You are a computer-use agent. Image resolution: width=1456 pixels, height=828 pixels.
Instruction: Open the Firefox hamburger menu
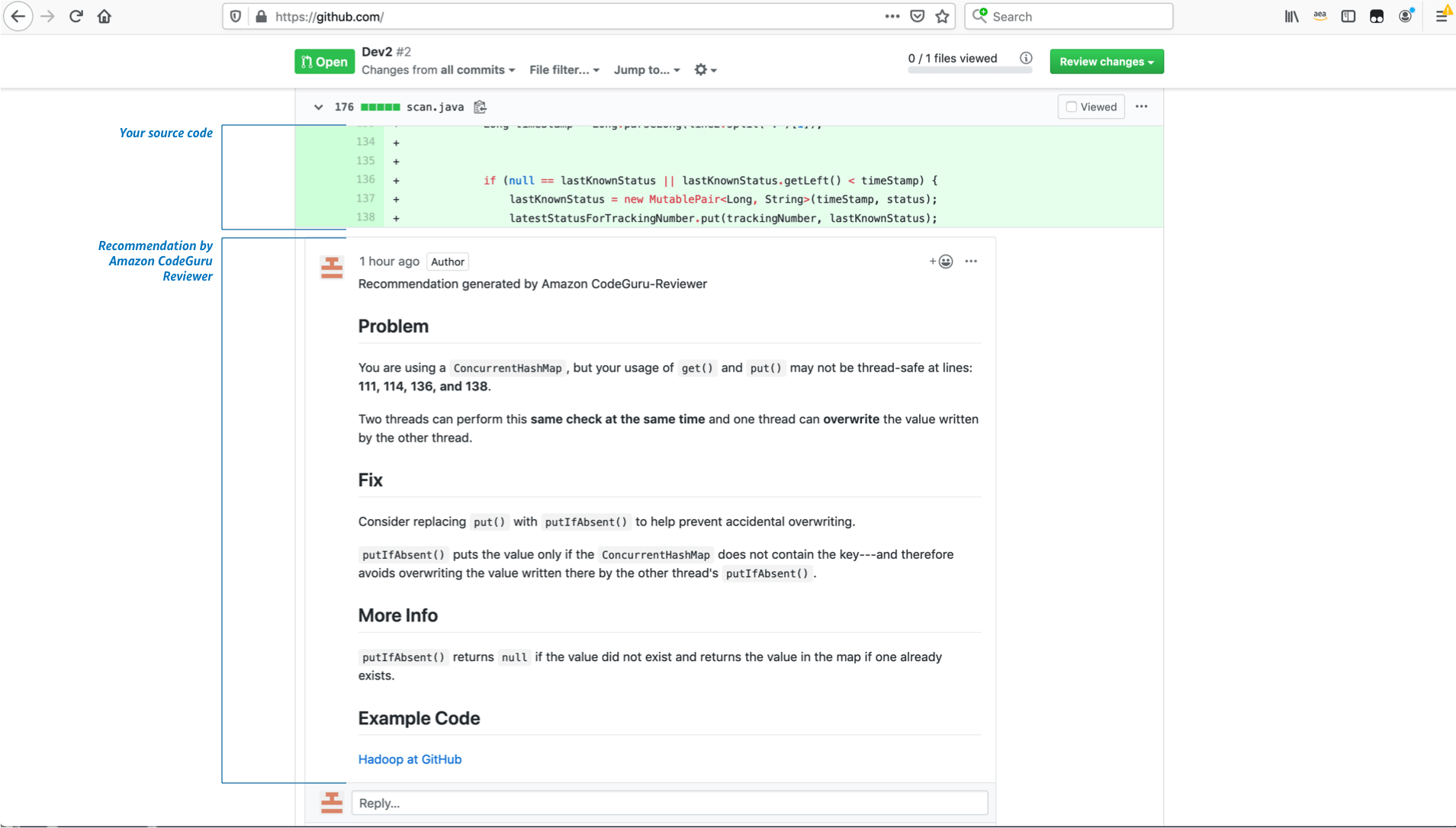pyautogui.click(x=1442, y=16)
